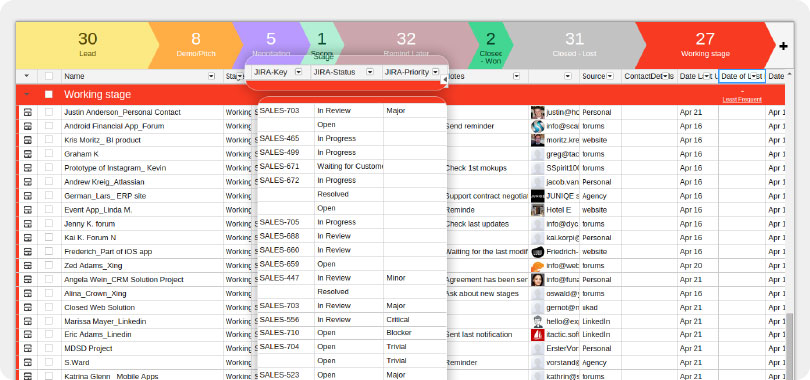Image resolution: width=810 pixels, height=380 pixels.
Task: Open Name column filter dropdown
Action: coord(211,76)
